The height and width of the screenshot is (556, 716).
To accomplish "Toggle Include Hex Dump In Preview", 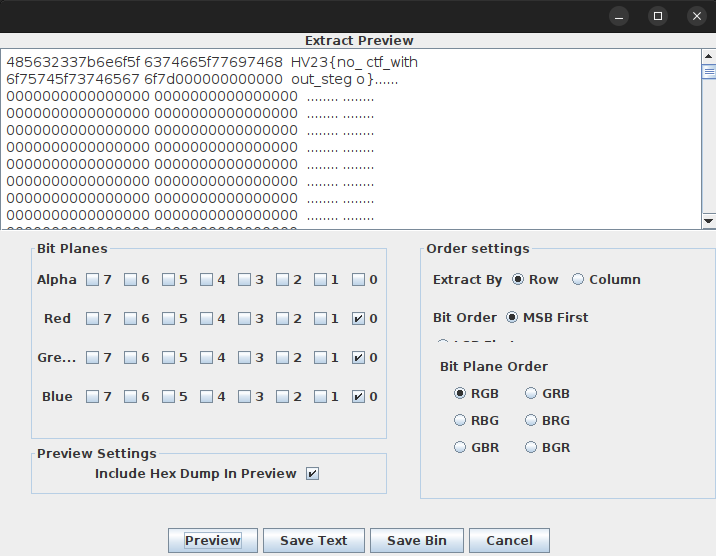I will 312,473.
